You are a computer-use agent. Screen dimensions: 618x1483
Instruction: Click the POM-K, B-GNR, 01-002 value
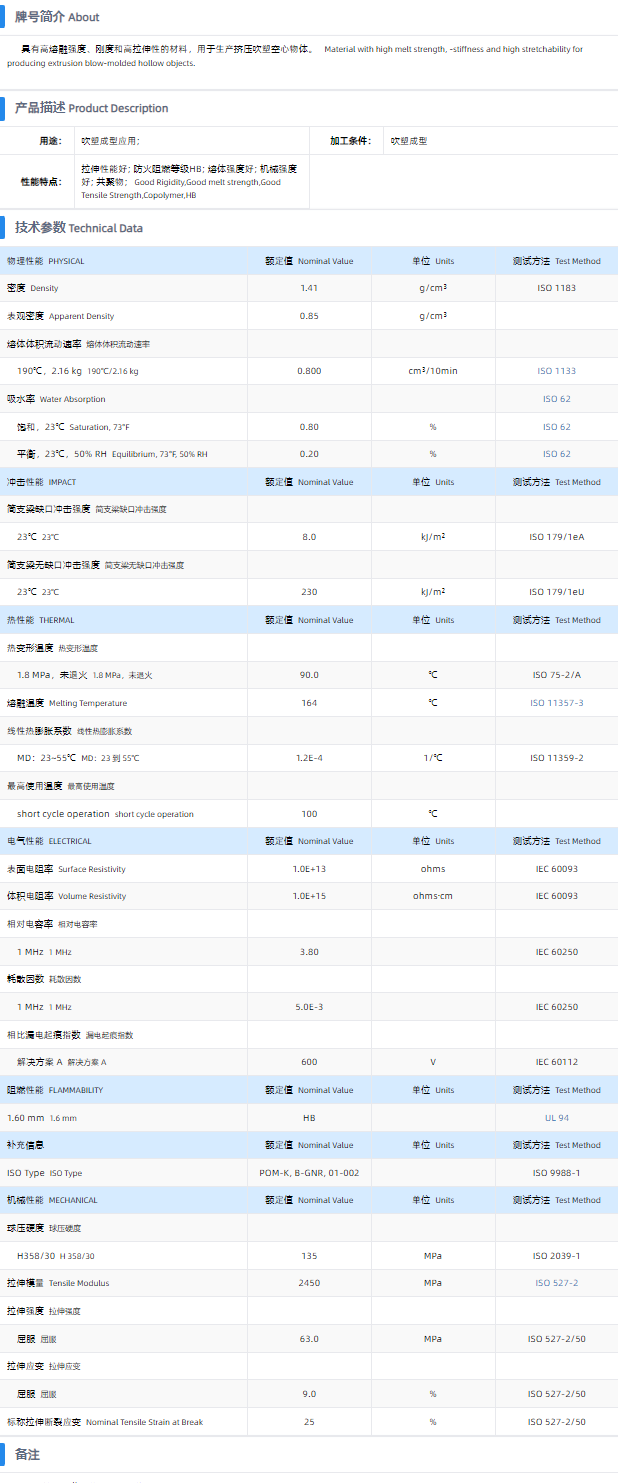pos(309,1173)
